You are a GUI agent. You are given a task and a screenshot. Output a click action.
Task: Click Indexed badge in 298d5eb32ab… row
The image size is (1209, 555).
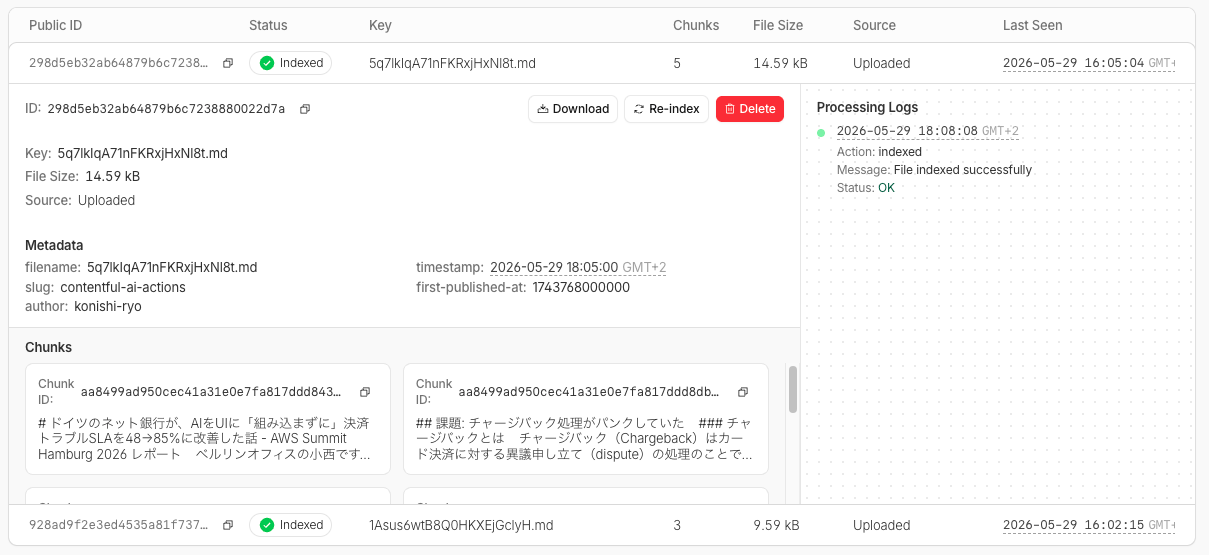pos(290,63)
